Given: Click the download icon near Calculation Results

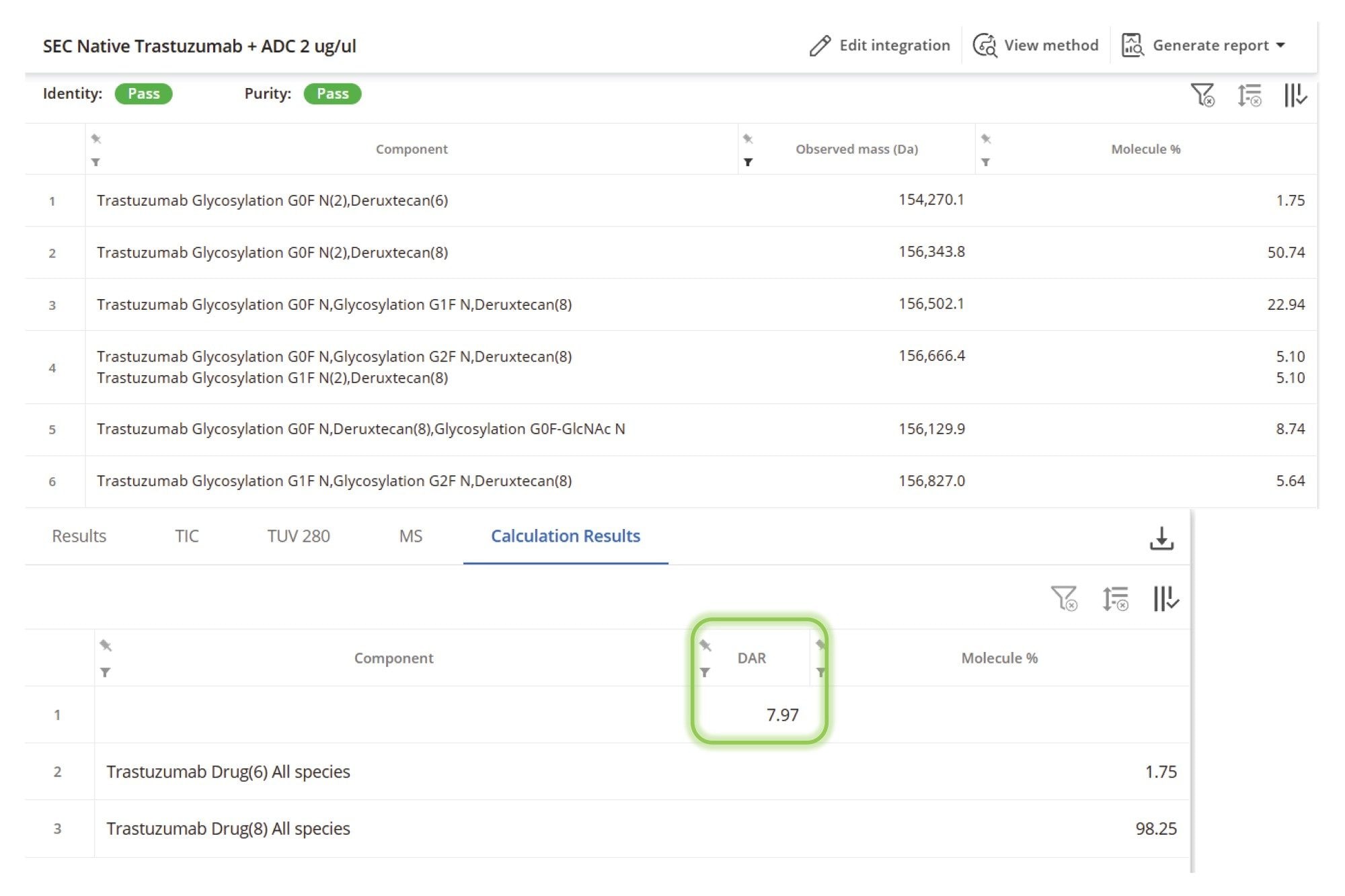Looking at the screenshot, I should click(1162, 538).
